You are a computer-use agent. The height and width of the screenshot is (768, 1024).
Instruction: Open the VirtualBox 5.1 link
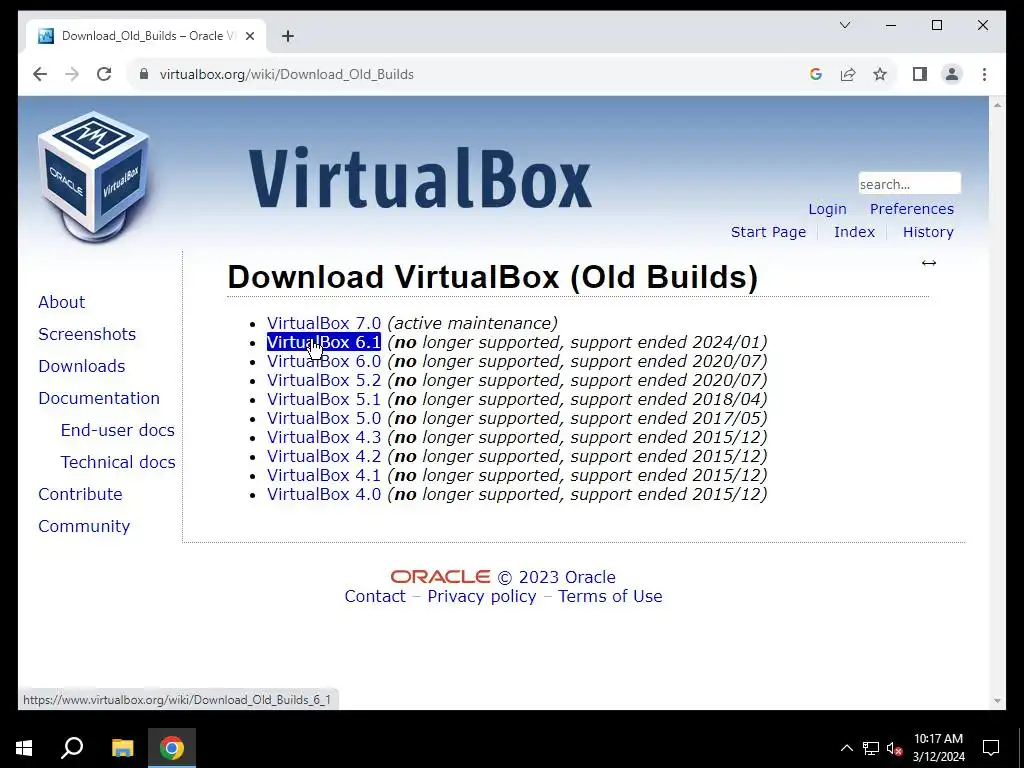323,399
